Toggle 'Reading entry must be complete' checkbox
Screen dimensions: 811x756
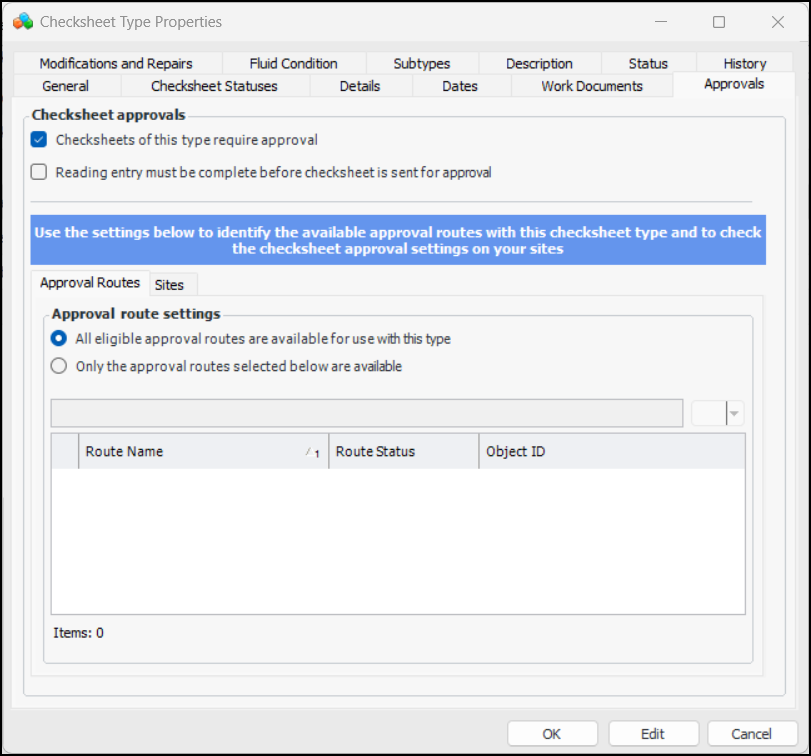point(39,172)
